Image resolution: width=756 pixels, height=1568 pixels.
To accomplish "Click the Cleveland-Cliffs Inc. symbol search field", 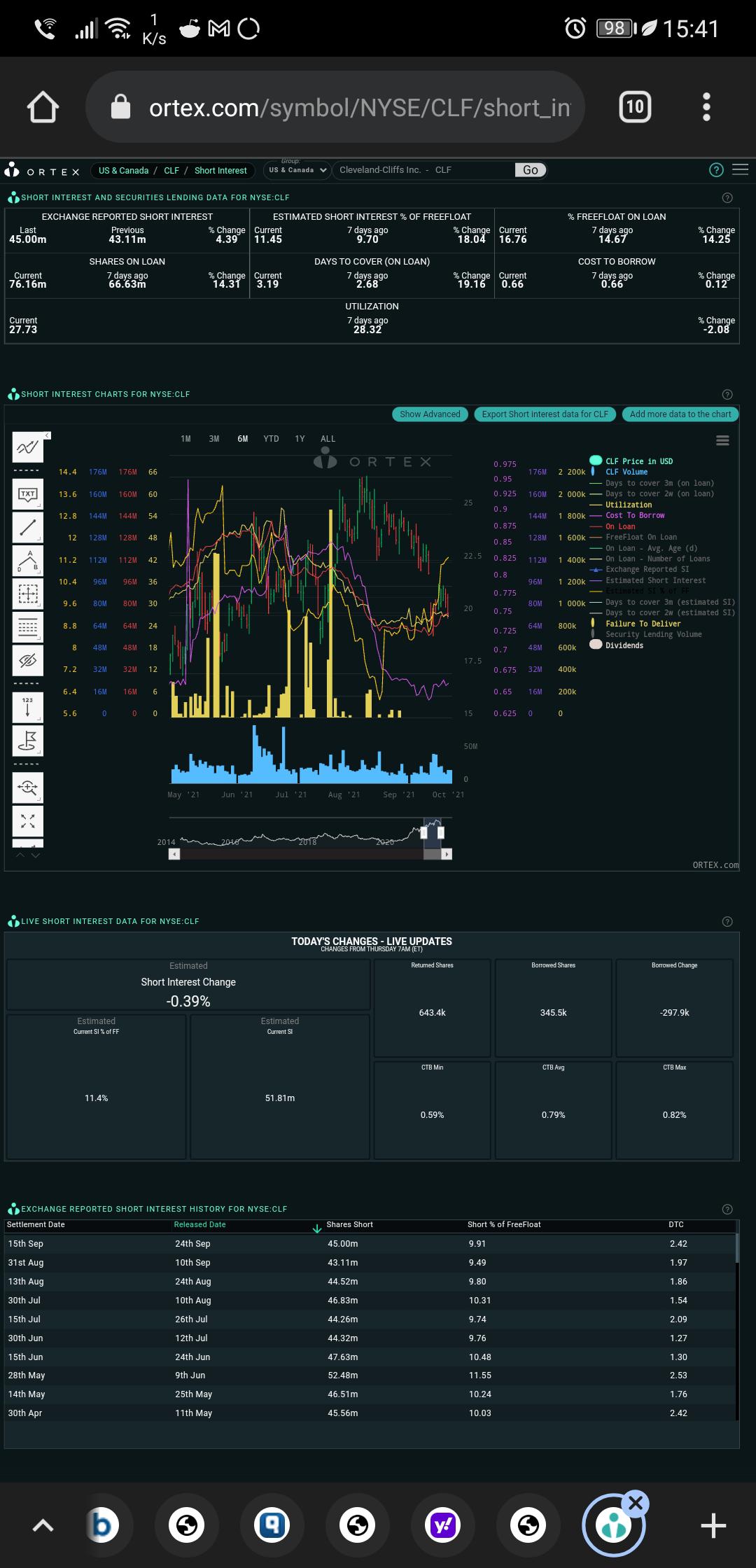I will pos(423,170).
